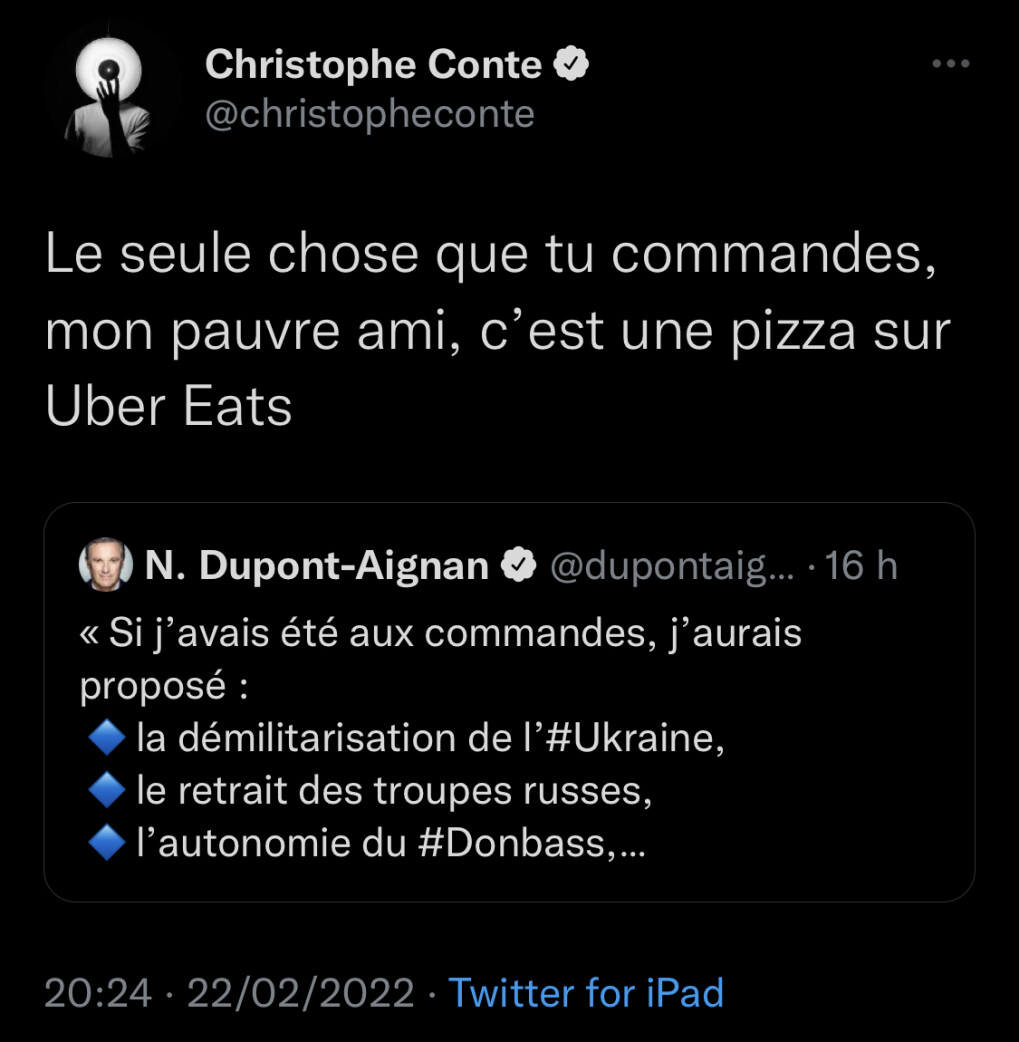1019x1042 pixels.
Task: Click blue diamond before "l'autonomie"
Action: [104, 845]
